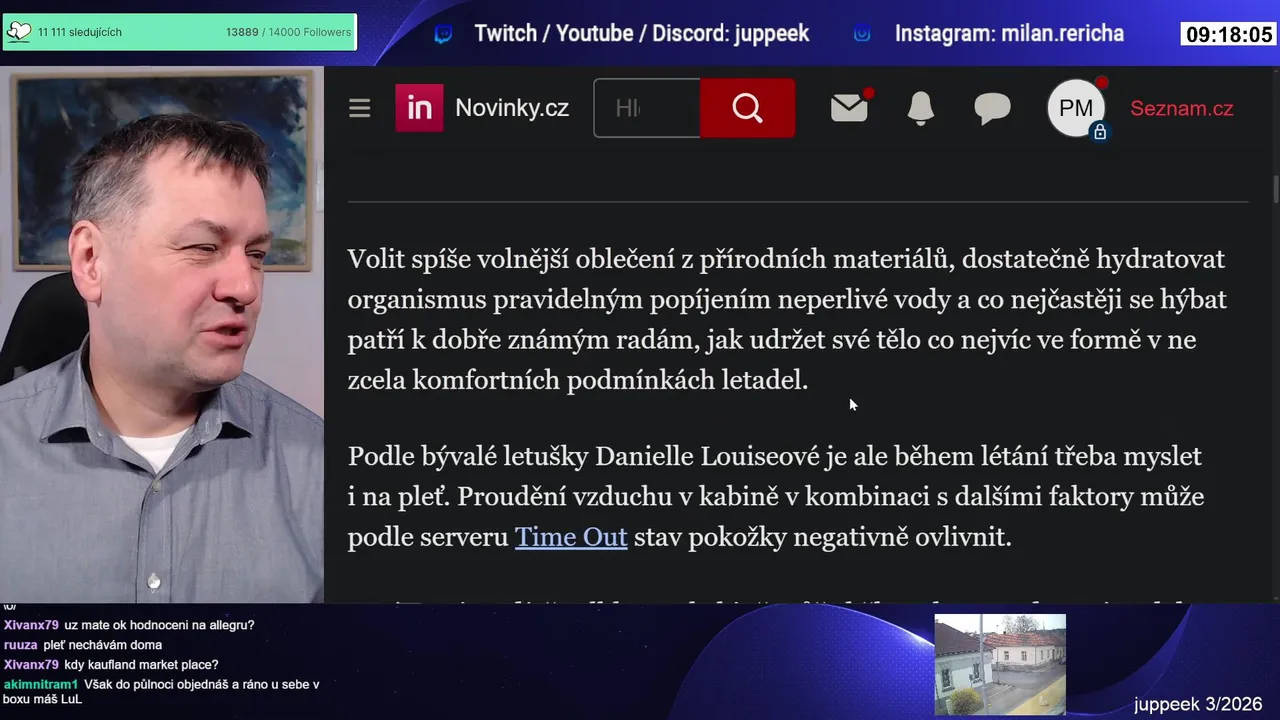The width and height of the screenshot is (1280, 720).
Task: Focus the search input field
Action: [x=647, y=108]
